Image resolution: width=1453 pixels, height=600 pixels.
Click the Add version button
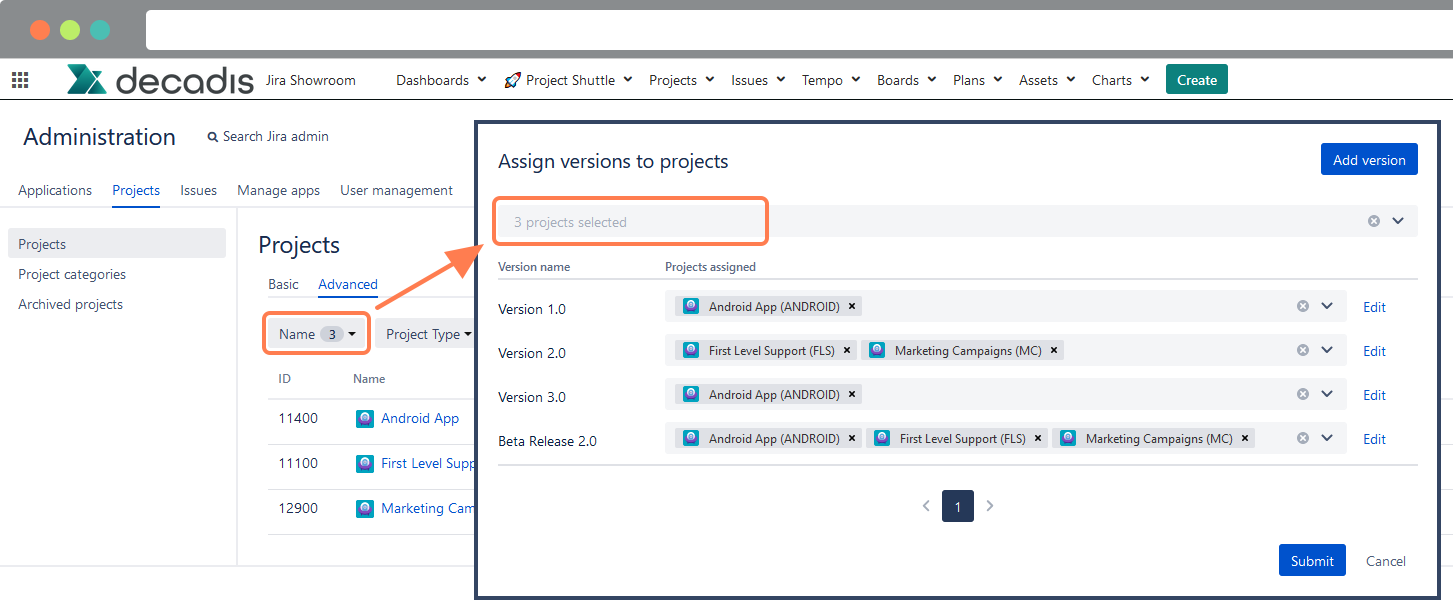point(1369,158)
